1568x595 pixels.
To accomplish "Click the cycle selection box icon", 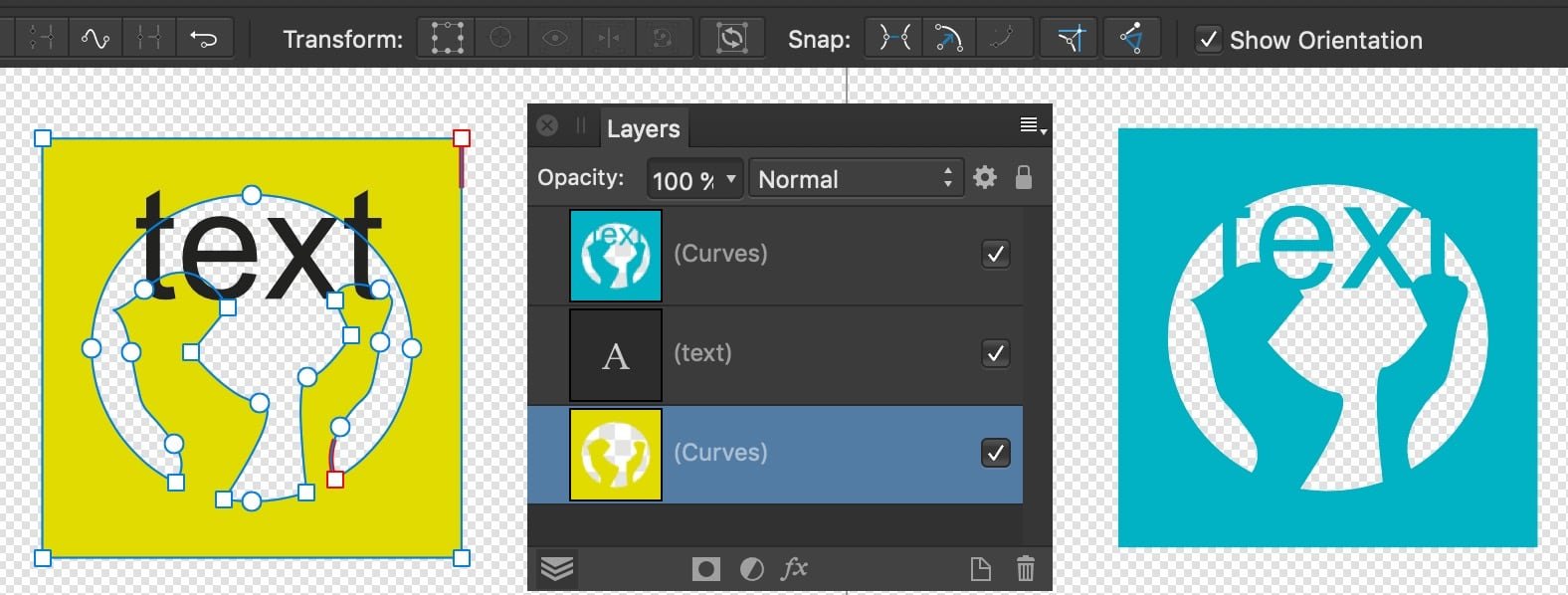I will click(x=731, y=39).
